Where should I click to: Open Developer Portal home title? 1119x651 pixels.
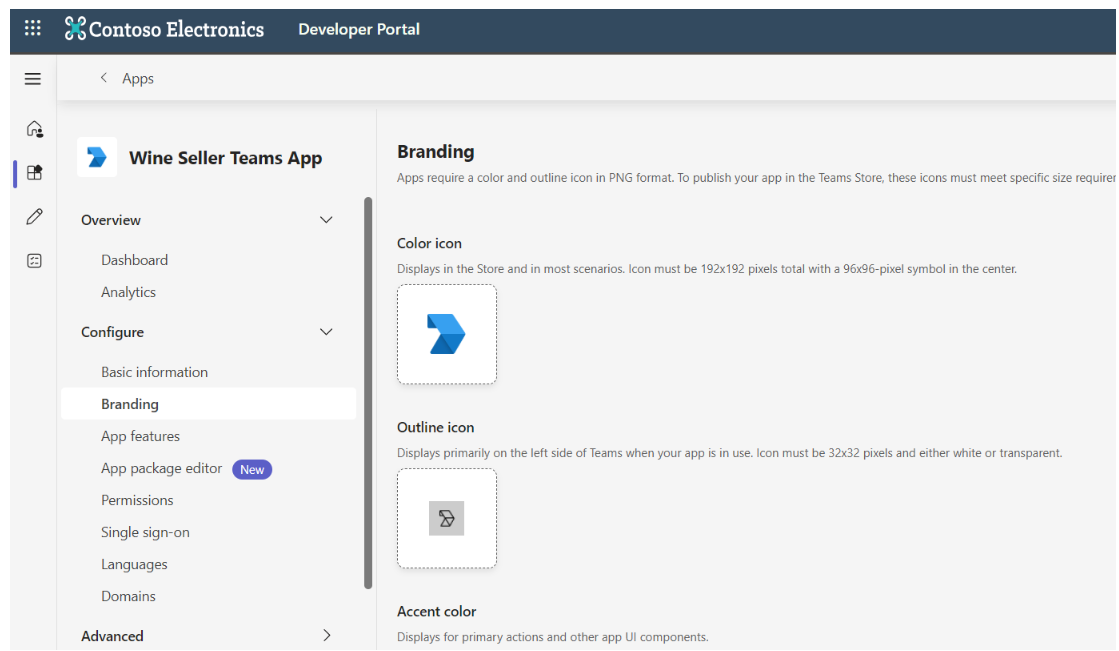click(x=359, y=29)
